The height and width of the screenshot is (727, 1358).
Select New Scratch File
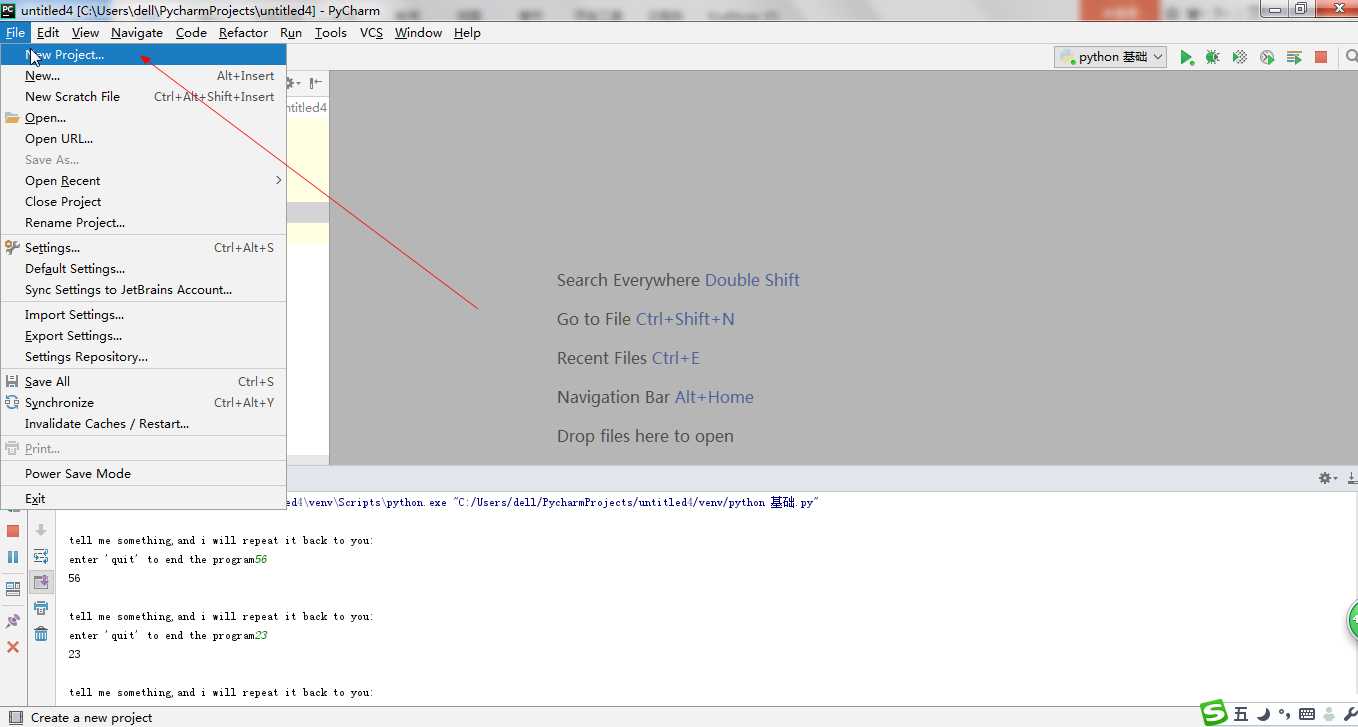coord(143,97)
